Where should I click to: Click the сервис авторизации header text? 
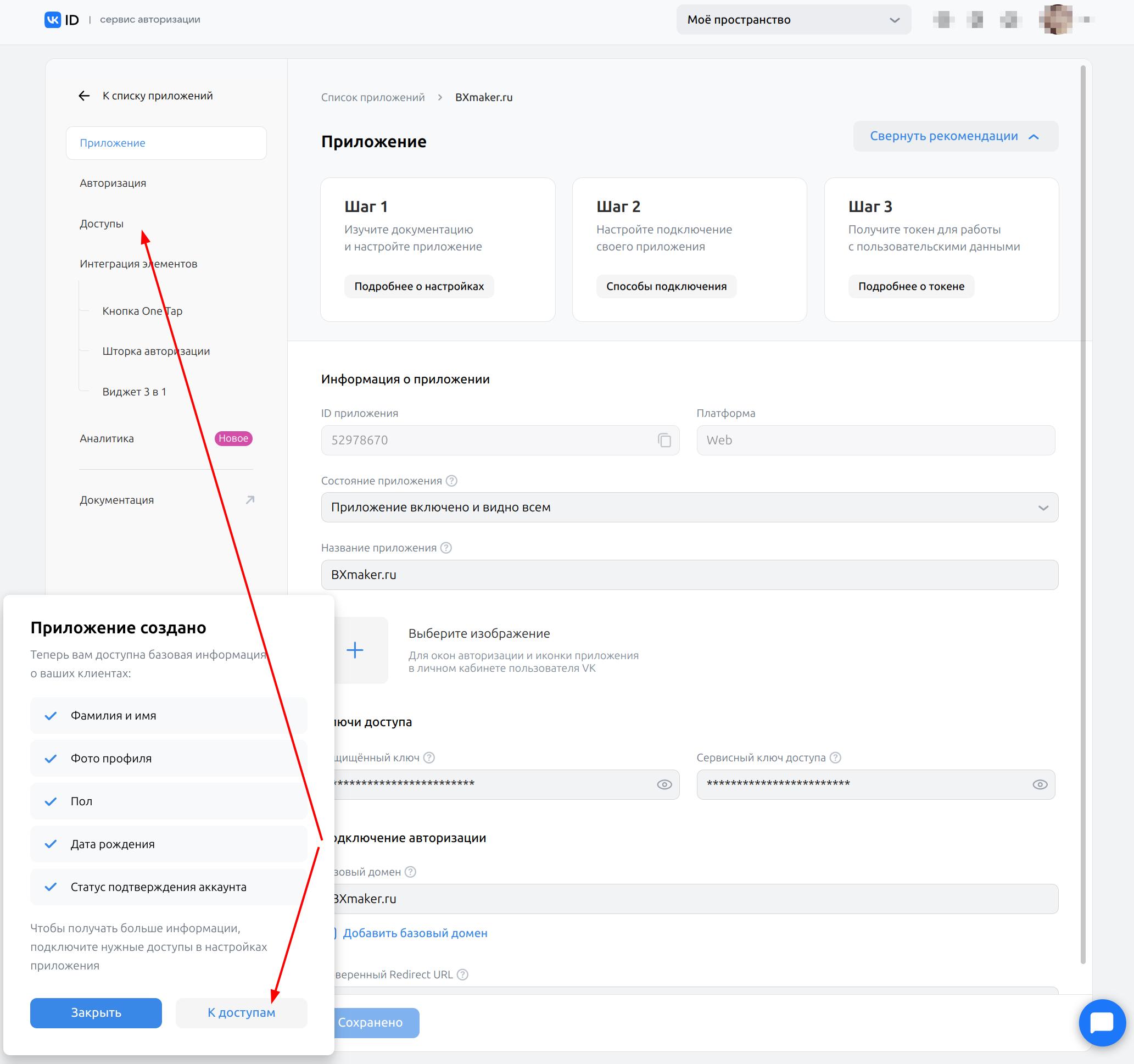coord(150,19)
